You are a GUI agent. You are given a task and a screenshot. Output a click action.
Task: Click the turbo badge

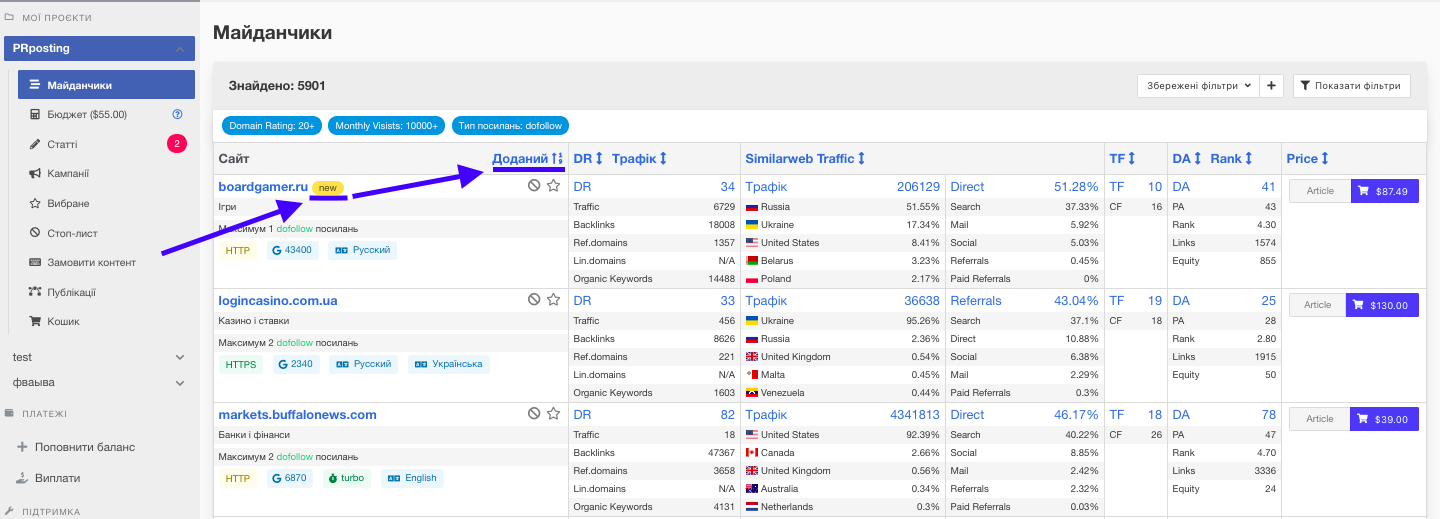click(345, 478)
